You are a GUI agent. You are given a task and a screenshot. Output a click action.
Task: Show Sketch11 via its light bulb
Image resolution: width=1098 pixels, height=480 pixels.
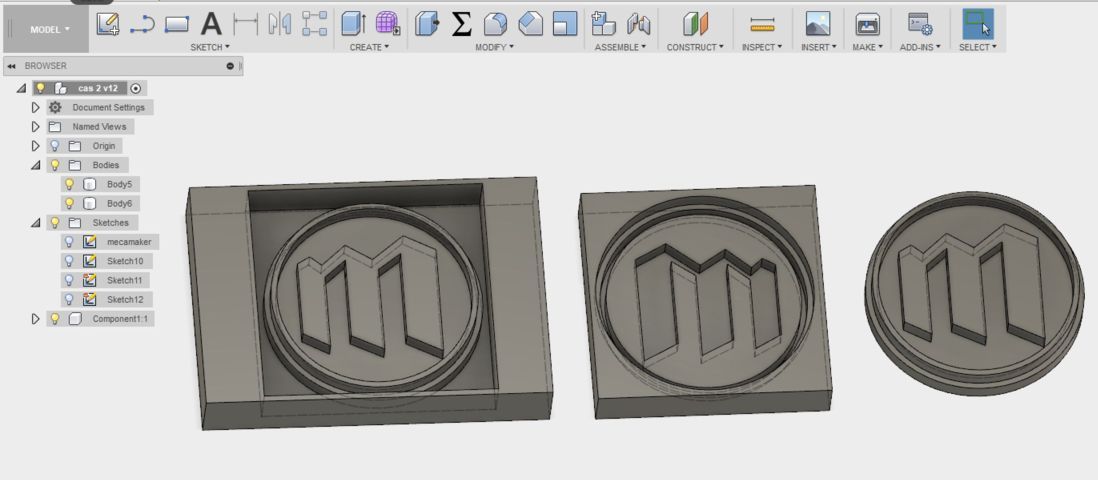[x=69, y=280]
